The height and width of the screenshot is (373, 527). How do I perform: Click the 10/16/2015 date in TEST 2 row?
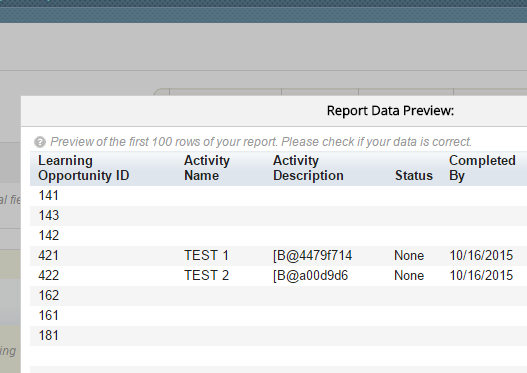point(481,276)
